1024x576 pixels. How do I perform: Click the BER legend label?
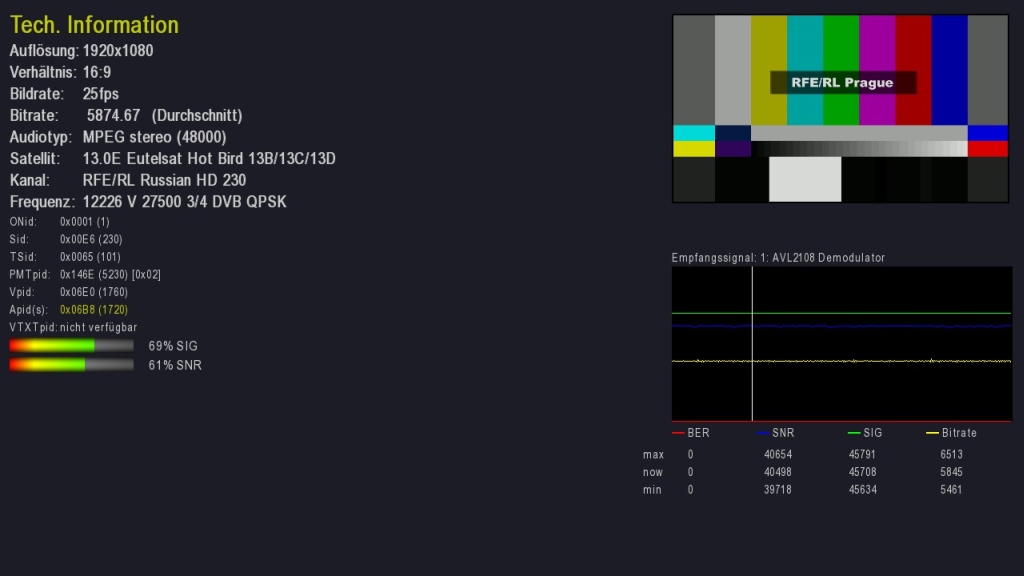698,433
